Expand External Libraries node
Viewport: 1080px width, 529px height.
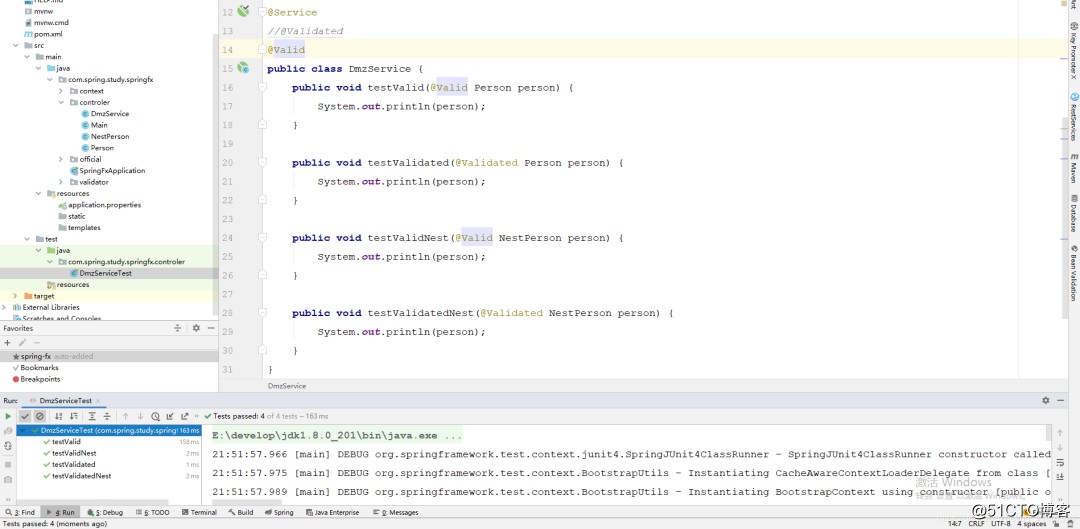coord(5,307)
